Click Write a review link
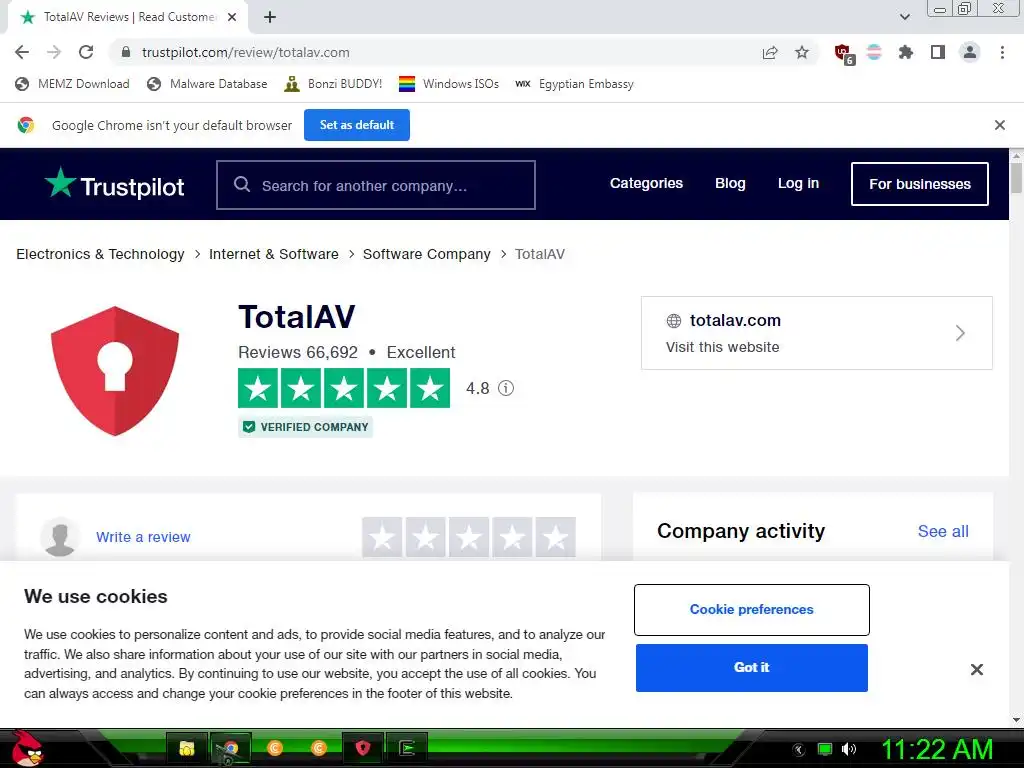 point(143,537)
